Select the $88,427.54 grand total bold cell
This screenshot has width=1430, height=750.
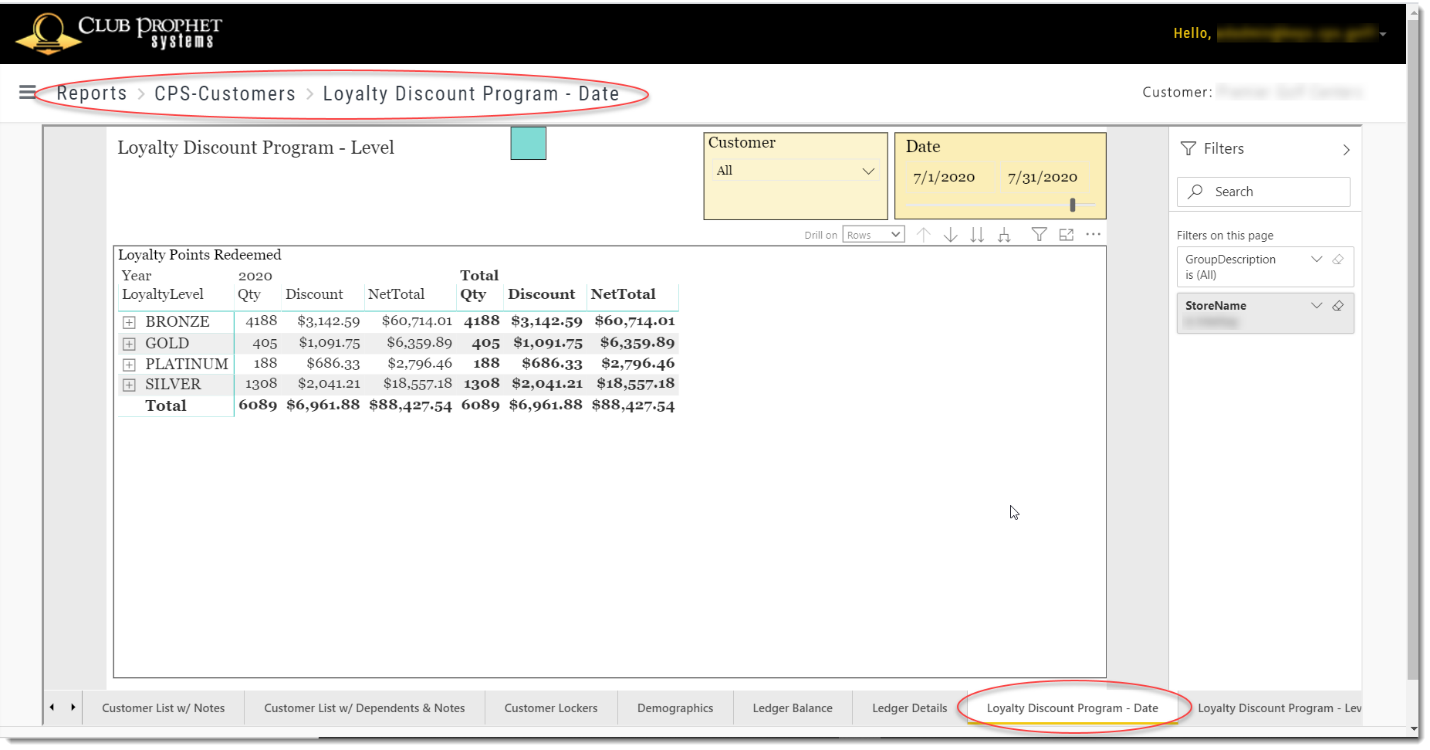point(633,405)
